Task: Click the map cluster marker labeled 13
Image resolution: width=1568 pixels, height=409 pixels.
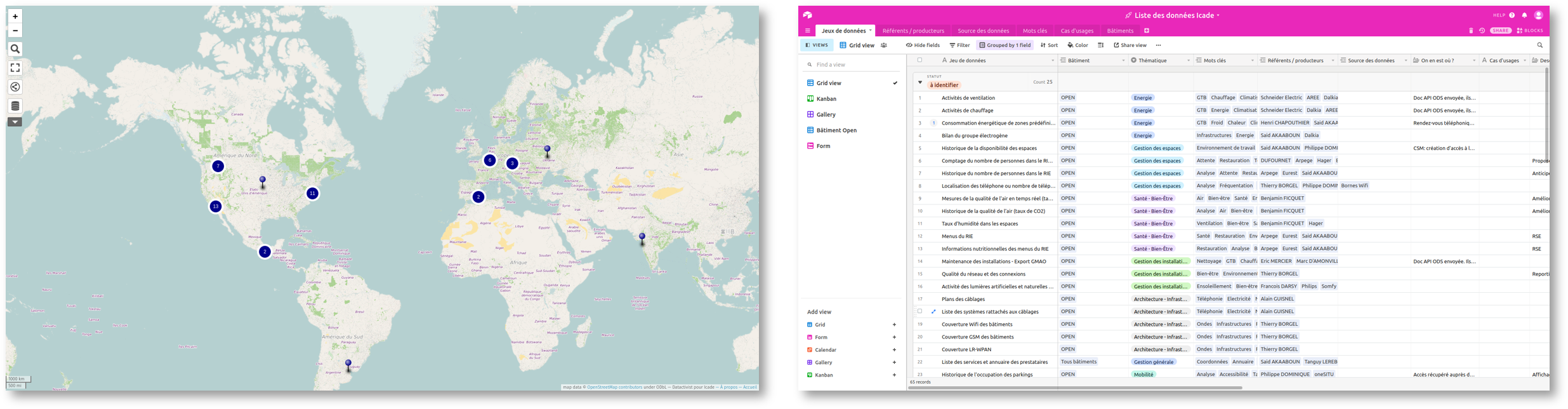Action: point(216,206)
